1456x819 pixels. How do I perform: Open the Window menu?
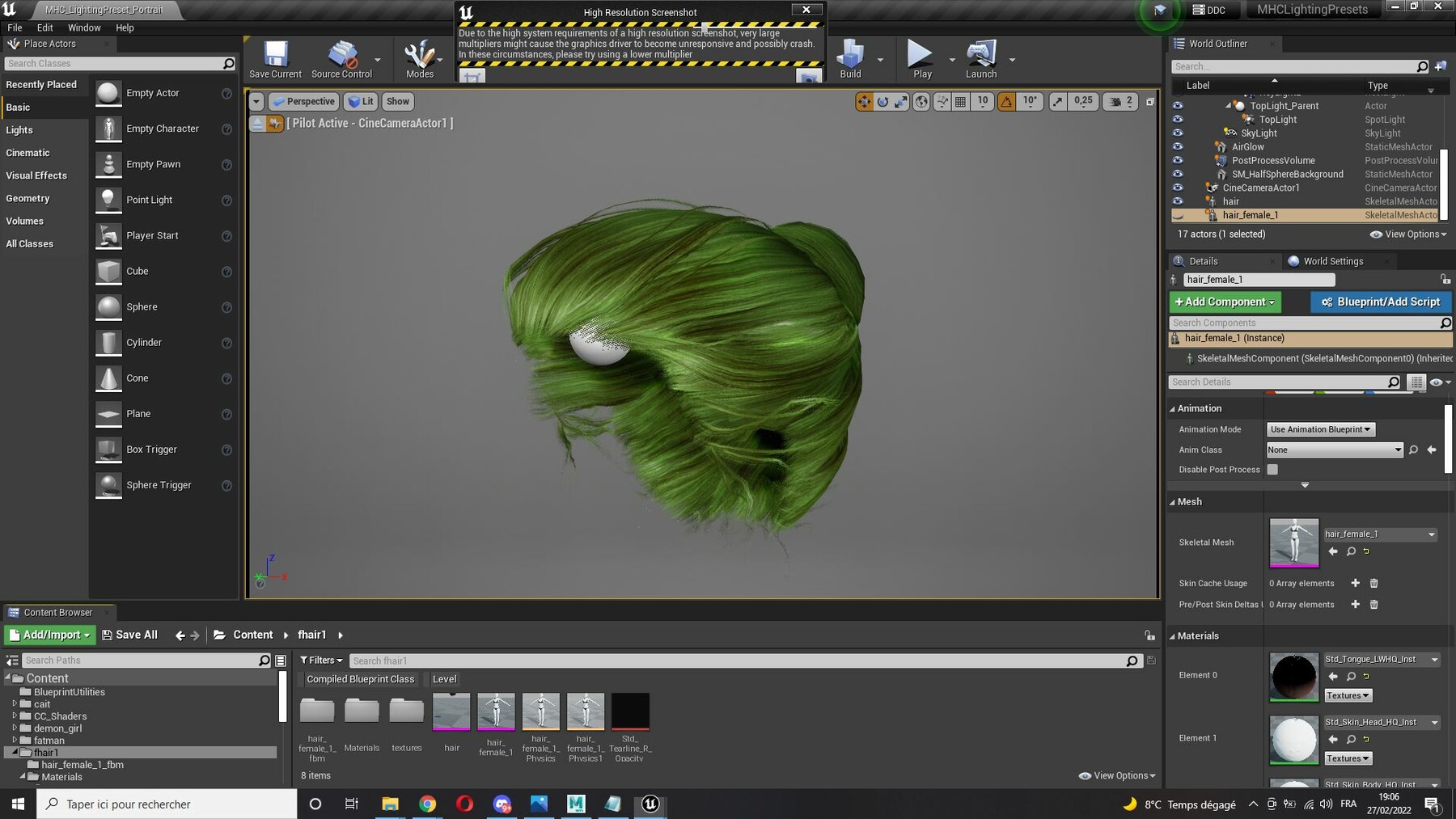(84, 27)
